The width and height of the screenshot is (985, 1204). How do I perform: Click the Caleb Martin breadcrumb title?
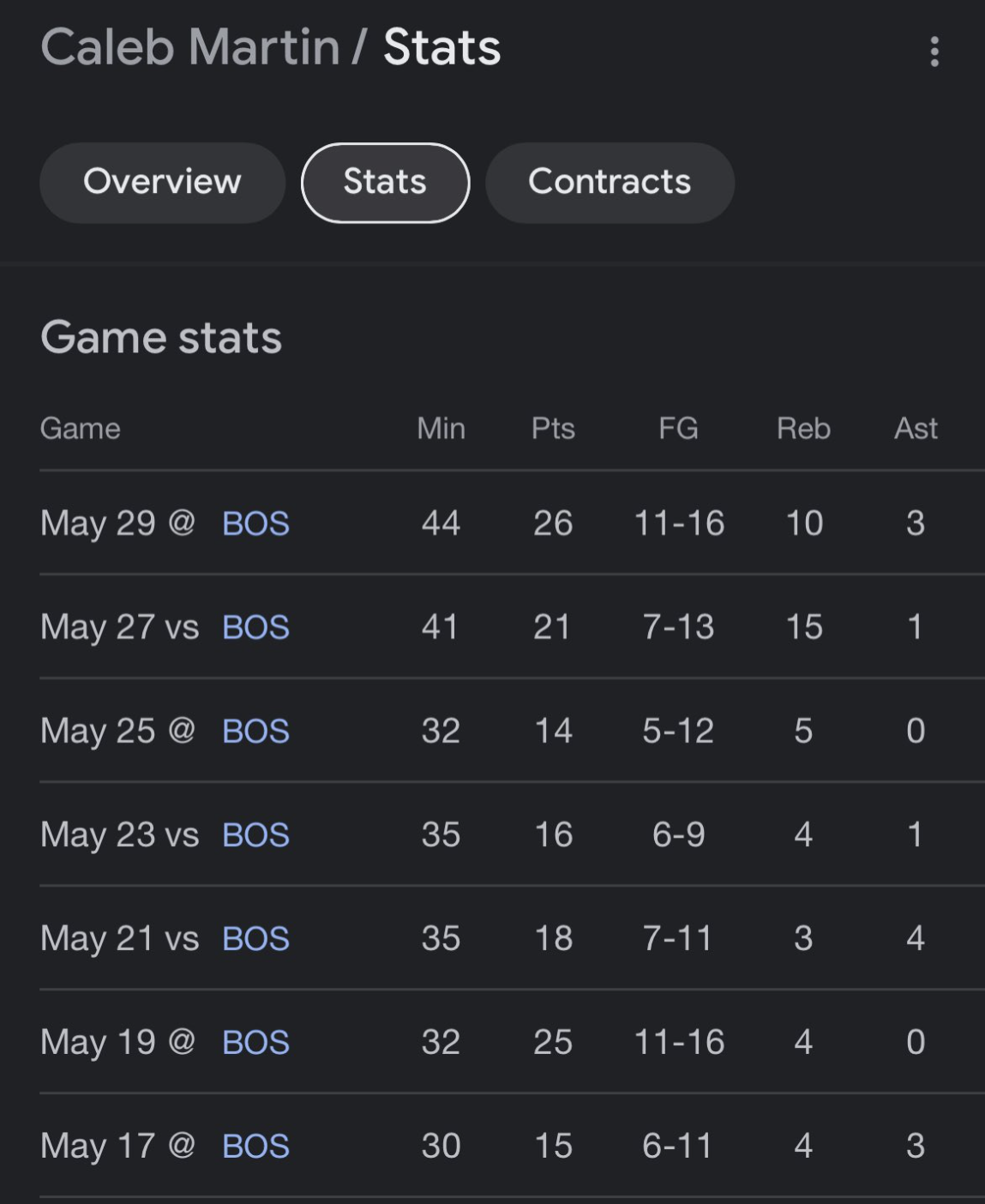[189, 47]
